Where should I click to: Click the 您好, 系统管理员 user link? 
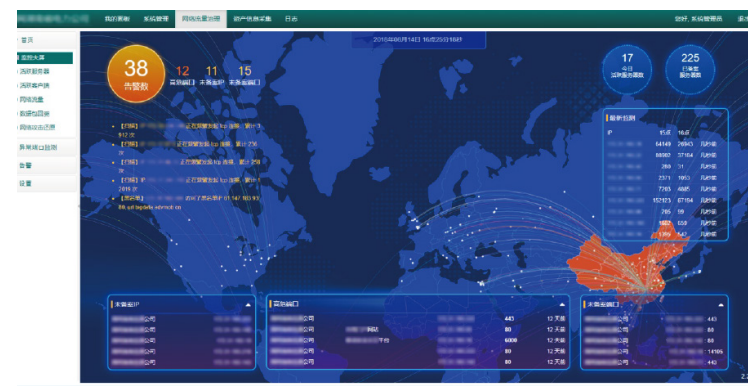[x=698, y=19]
